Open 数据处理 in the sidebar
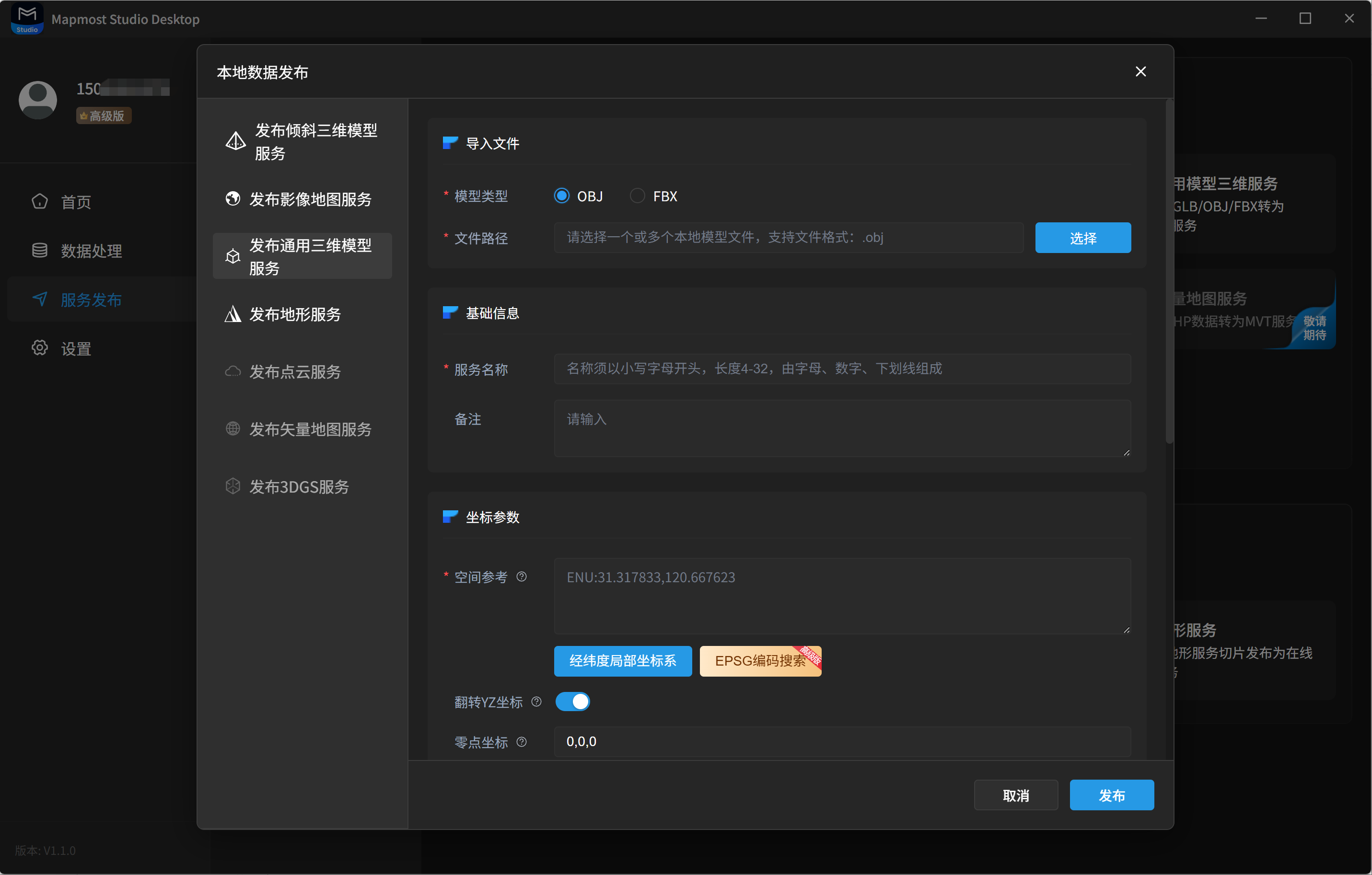Image resolution: width=1372 pixels, height=875 pixels. tap(103, 251)
